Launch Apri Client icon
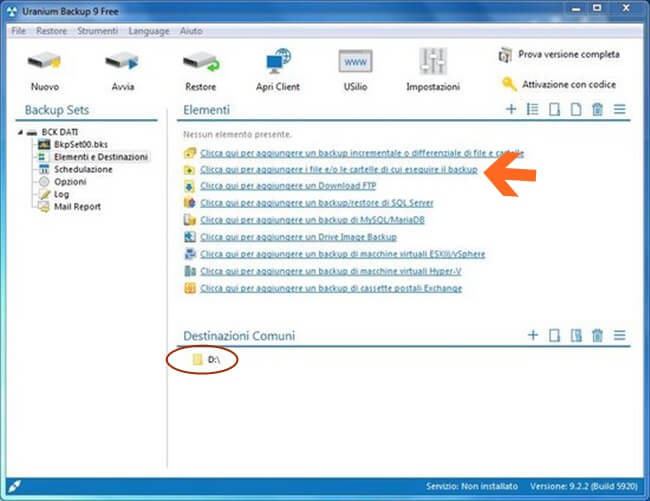 click(x=278, y=62)
